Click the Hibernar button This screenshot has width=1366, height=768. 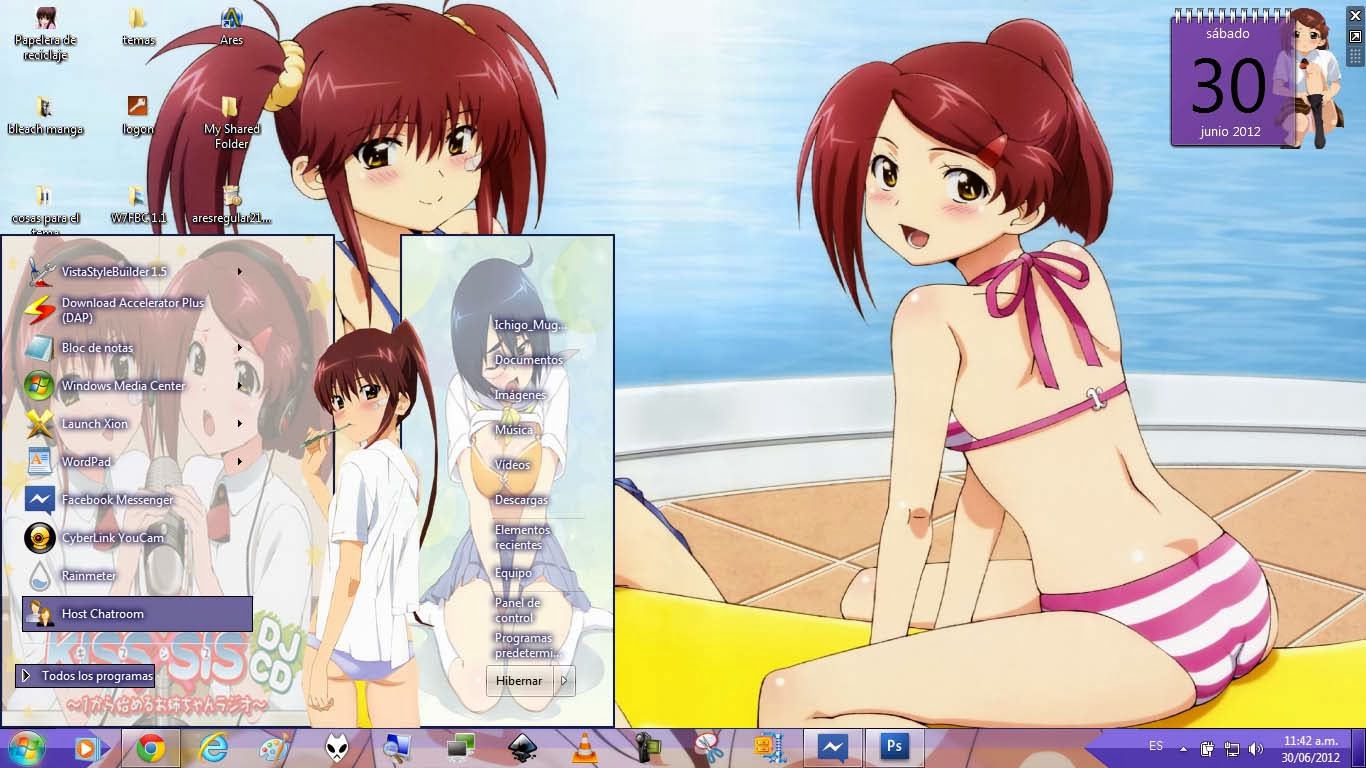pyautogui.click(x=519, y=680)
